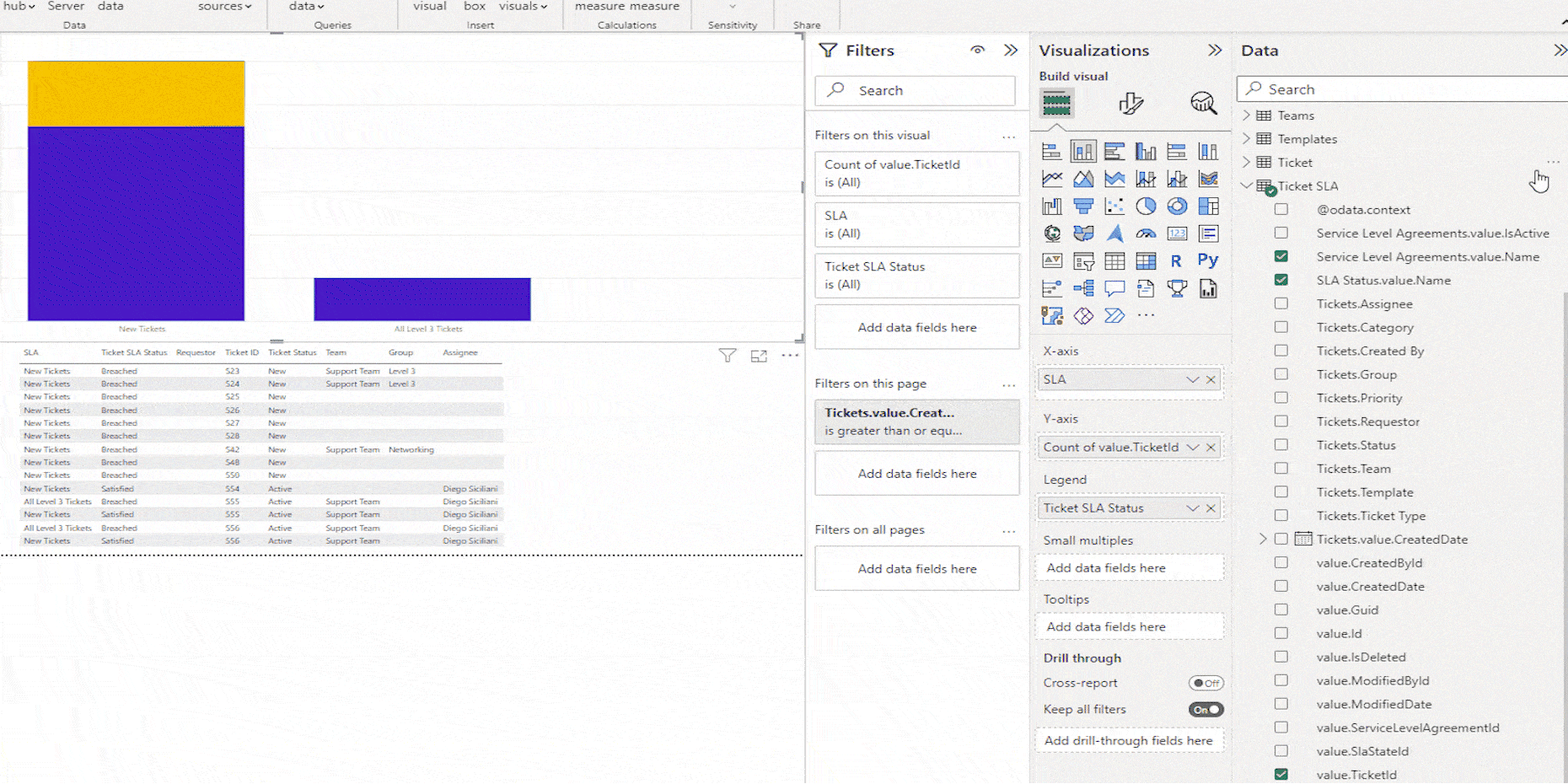1568x784 pixels.
Task: Turn on the Cross-report toggle
Action: [1206, 683]
